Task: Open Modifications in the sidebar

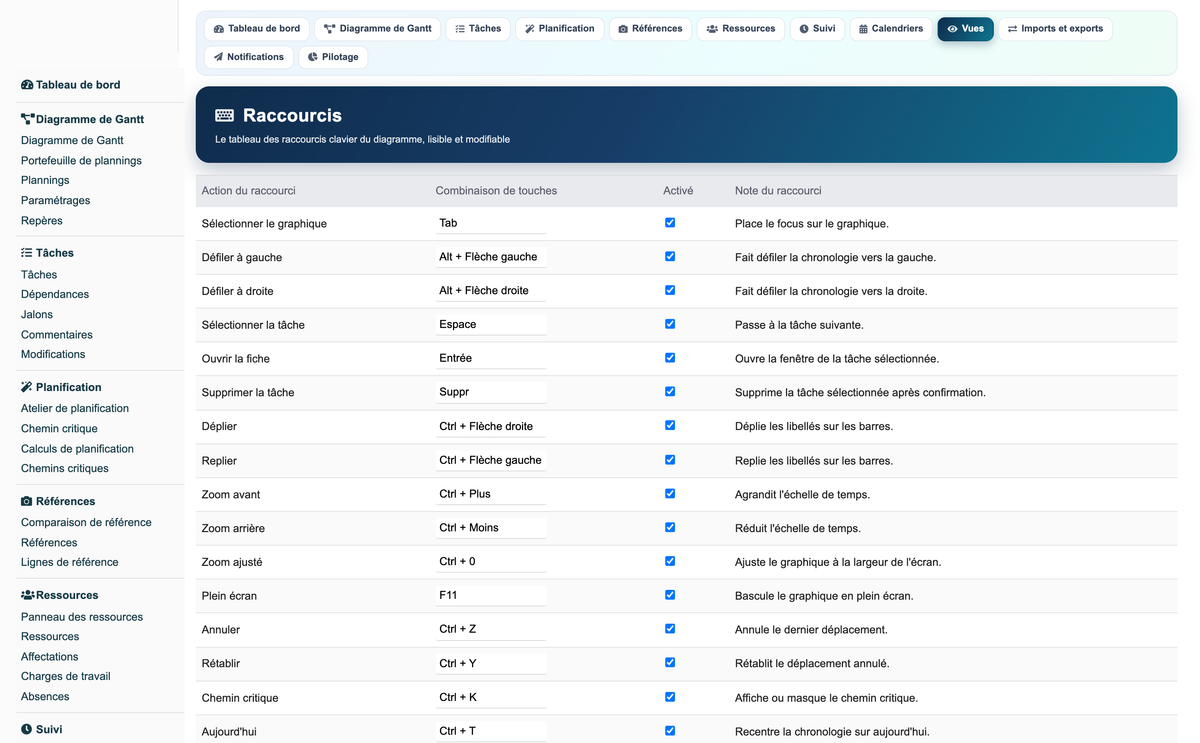Action: tap(53, 354)
